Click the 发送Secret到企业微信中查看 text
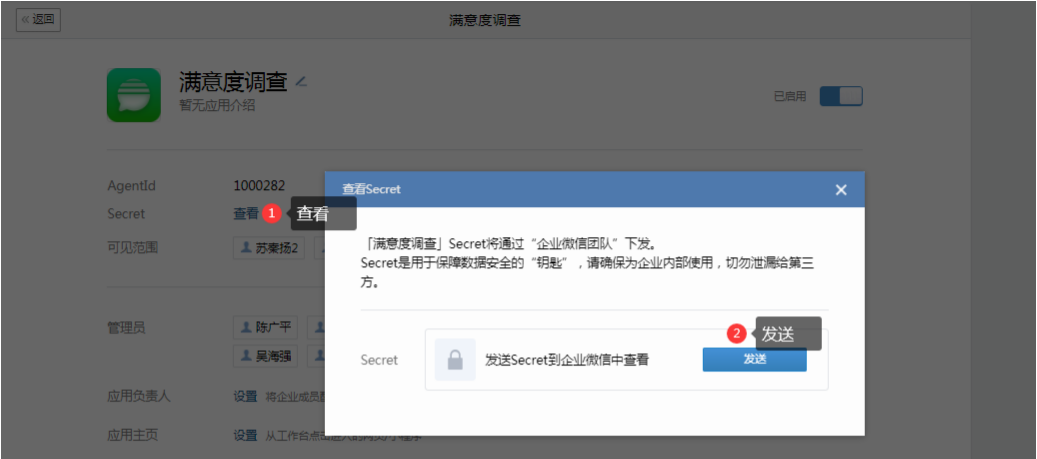The image size is (1037, 459). 567,359
